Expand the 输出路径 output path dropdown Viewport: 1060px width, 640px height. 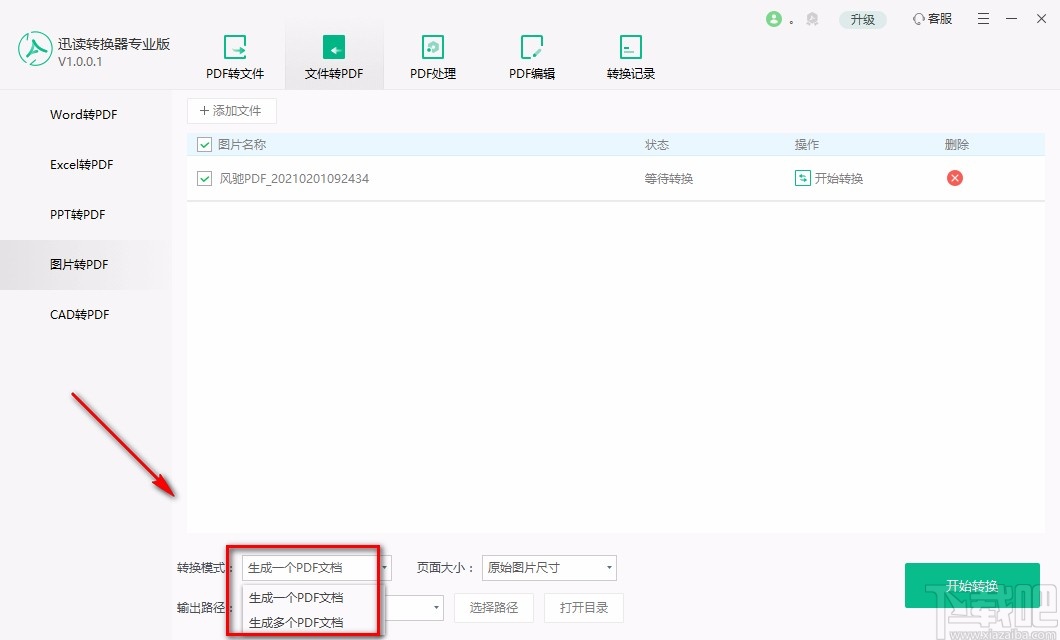[x=436, y=607]
